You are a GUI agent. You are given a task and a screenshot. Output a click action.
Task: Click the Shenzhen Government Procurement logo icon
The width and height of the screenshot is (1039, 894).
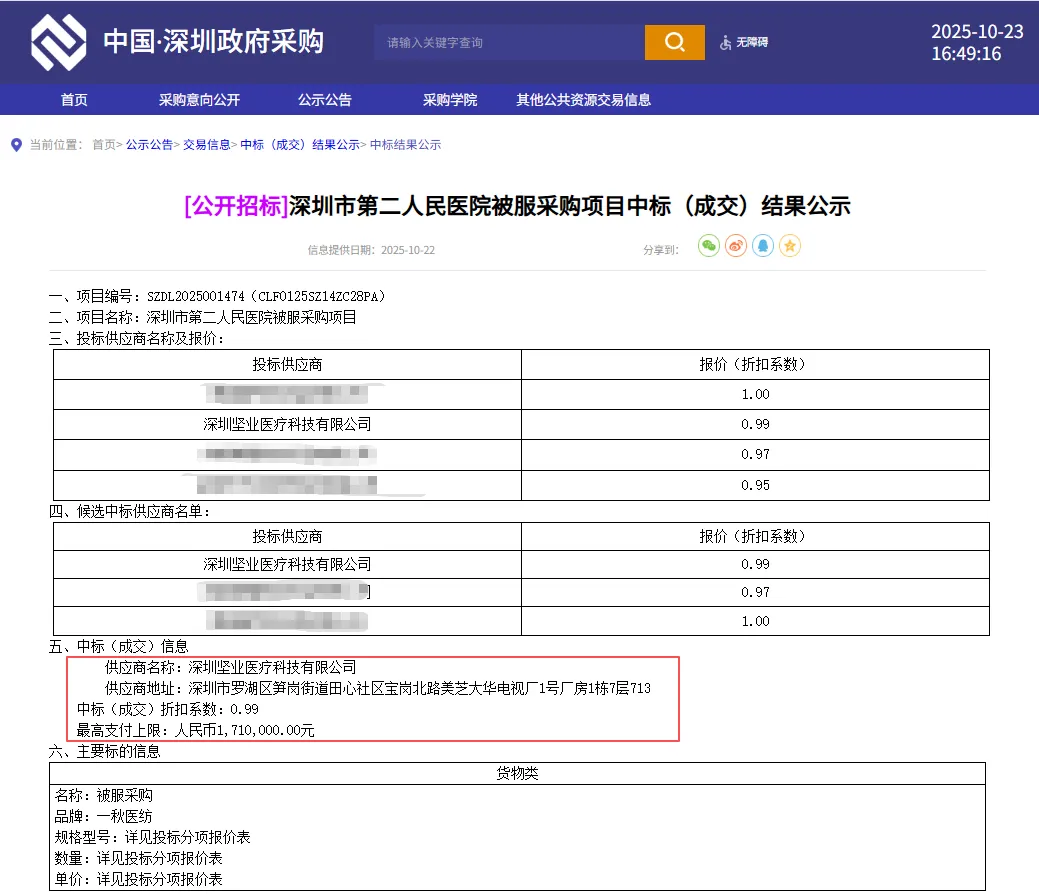[x=58, y=42]
